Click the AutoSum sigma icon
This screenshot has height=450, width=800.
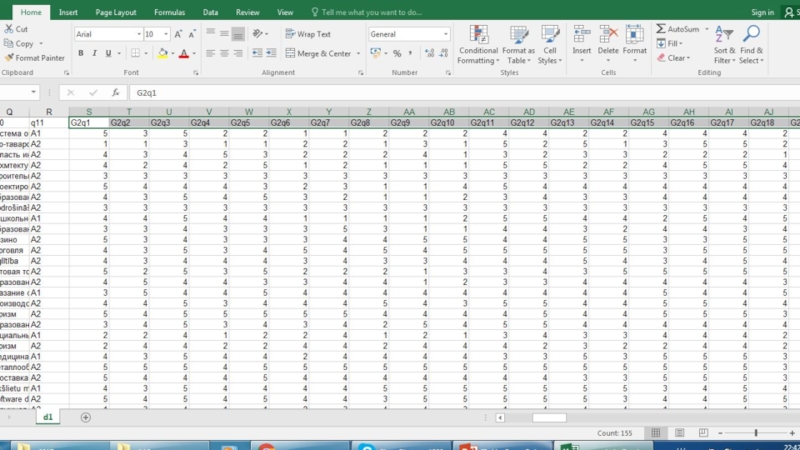[x=661, y=29]
